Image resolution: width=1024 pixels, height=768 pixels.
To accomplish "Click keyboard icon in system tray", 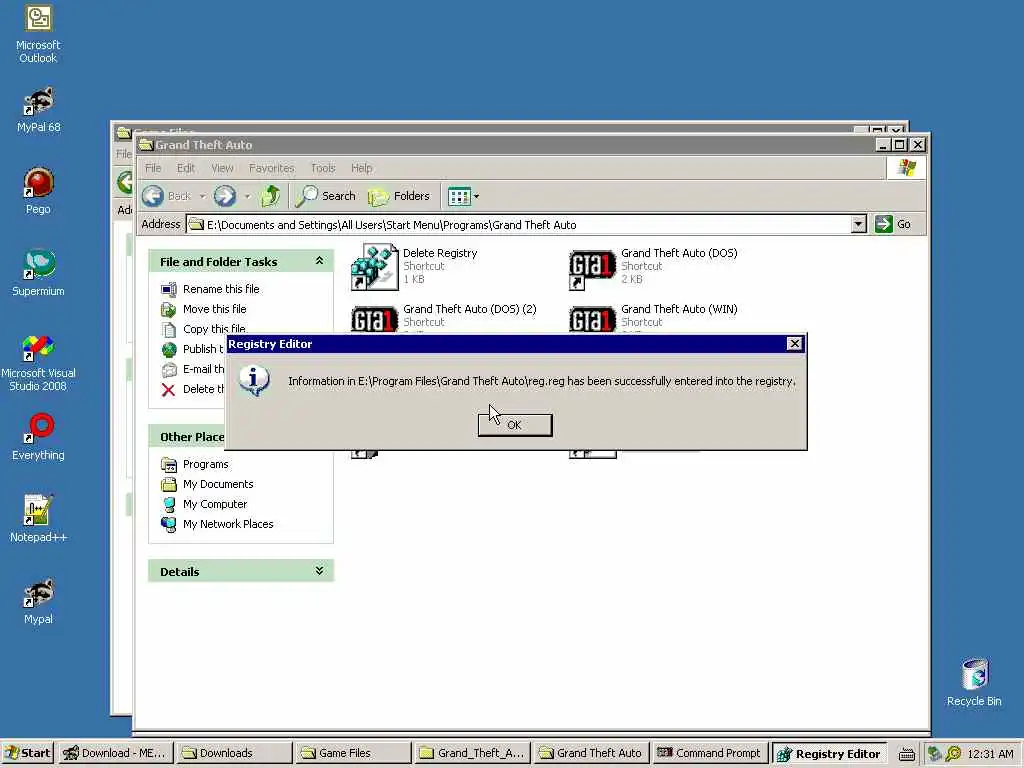I will coord(906,754).
